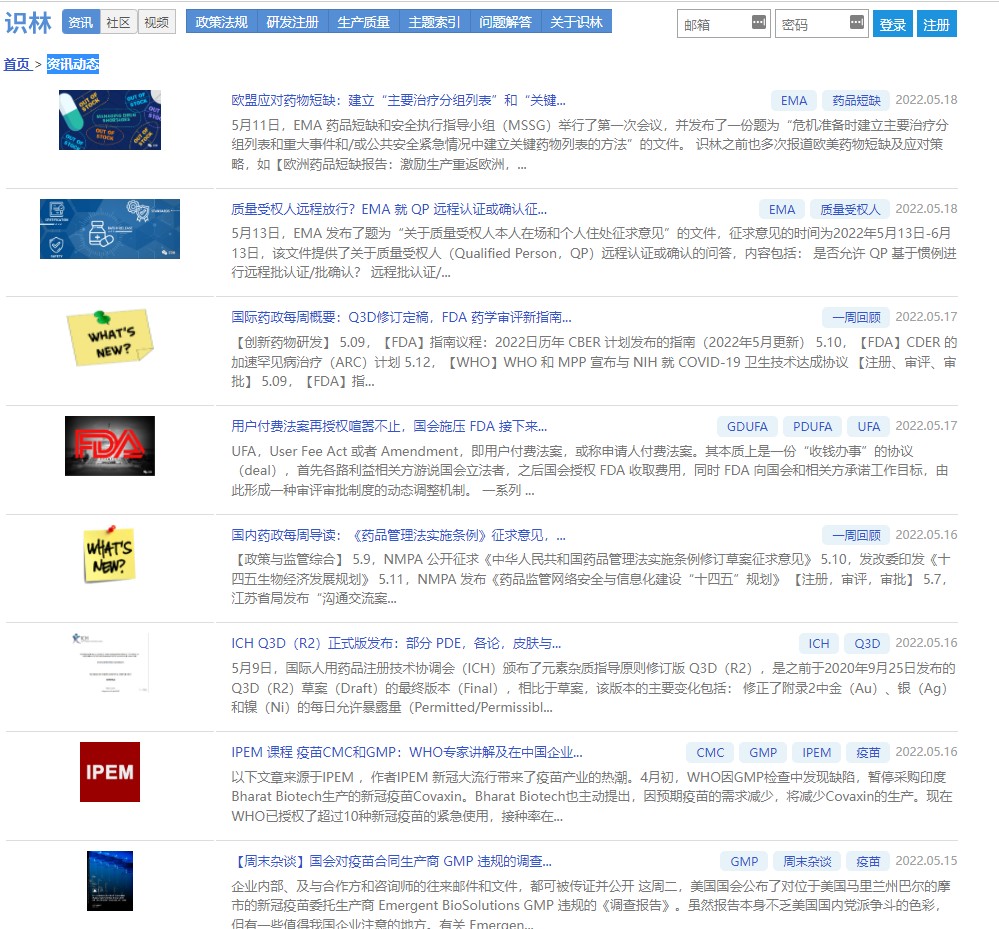Click the password manager icon in 密码 field
Image resolution: width=999 pixels, height=929 pixels.
pos(856,23)
